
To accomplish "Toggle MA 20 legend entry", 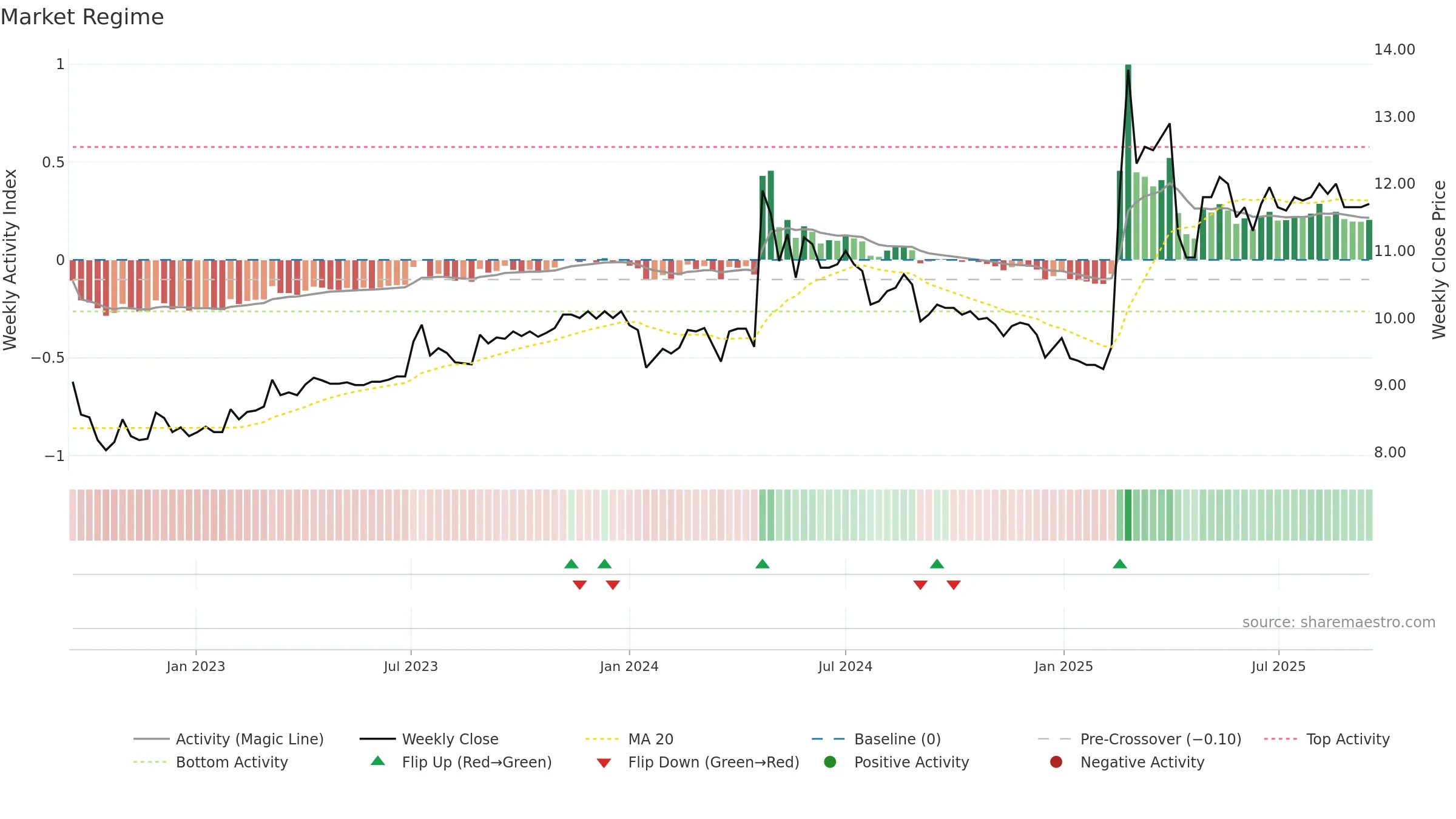I will pos(629,739).
